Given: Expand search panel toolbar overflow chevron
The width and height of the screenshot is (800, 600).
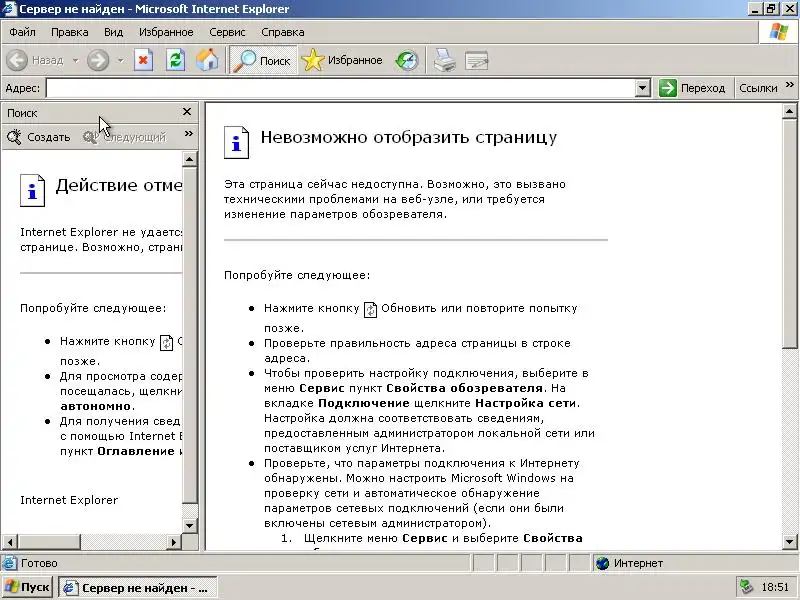Looking at the screenshot, I should tap(189, 134).
